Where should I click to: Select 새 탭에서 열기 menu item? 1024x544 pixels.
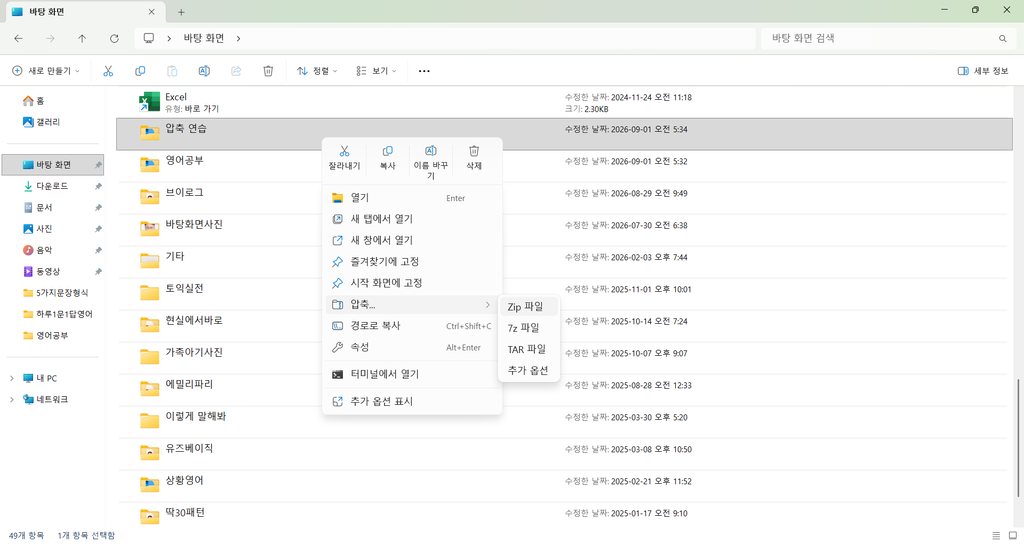point(412,219)
